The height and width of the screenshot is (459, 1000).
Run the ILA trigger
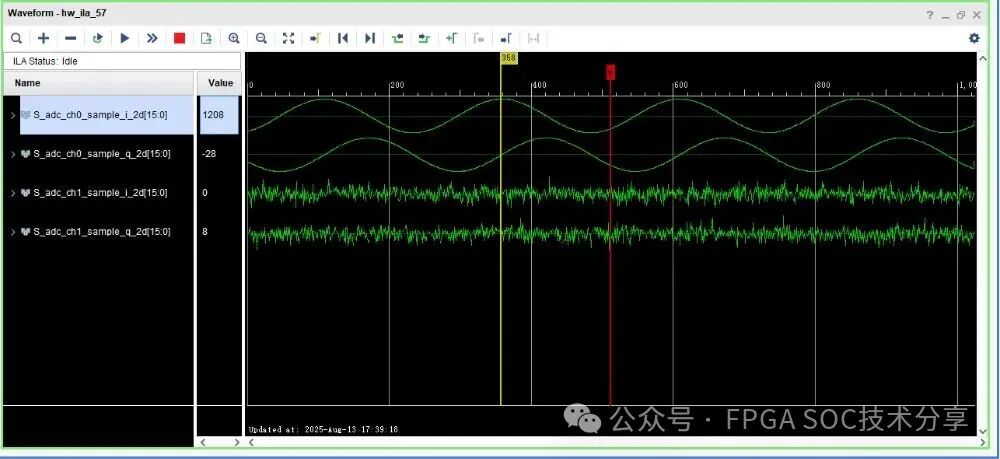click(125, 38)
